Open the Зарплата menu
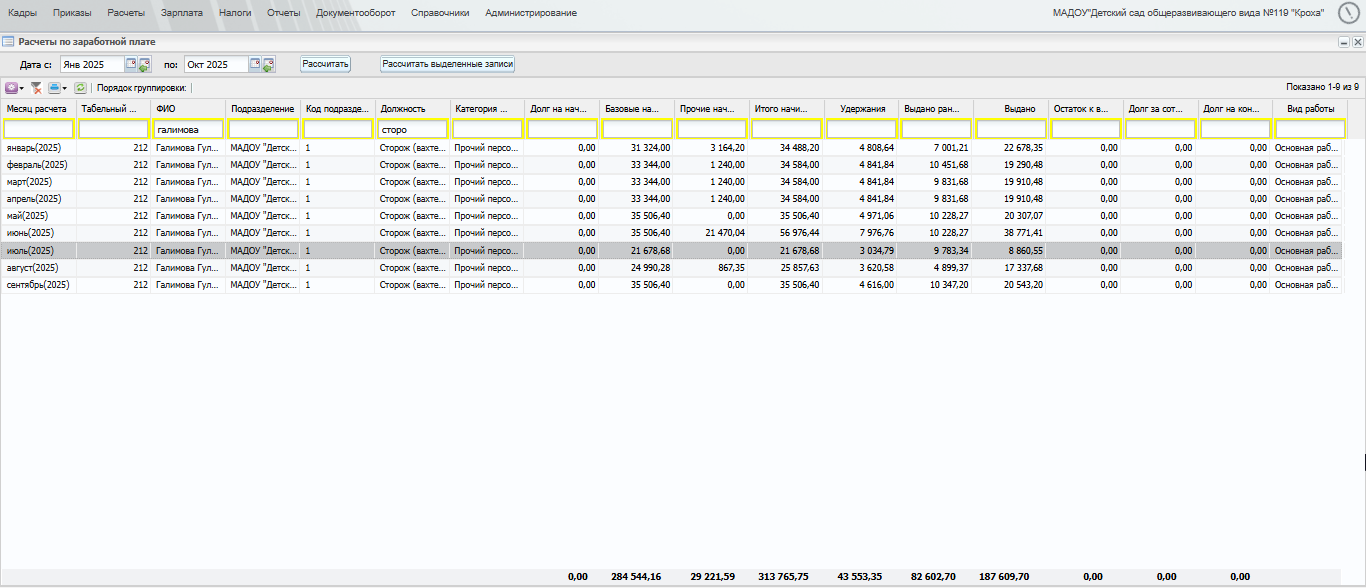1366x588 pixels. (x=181, y=13)
